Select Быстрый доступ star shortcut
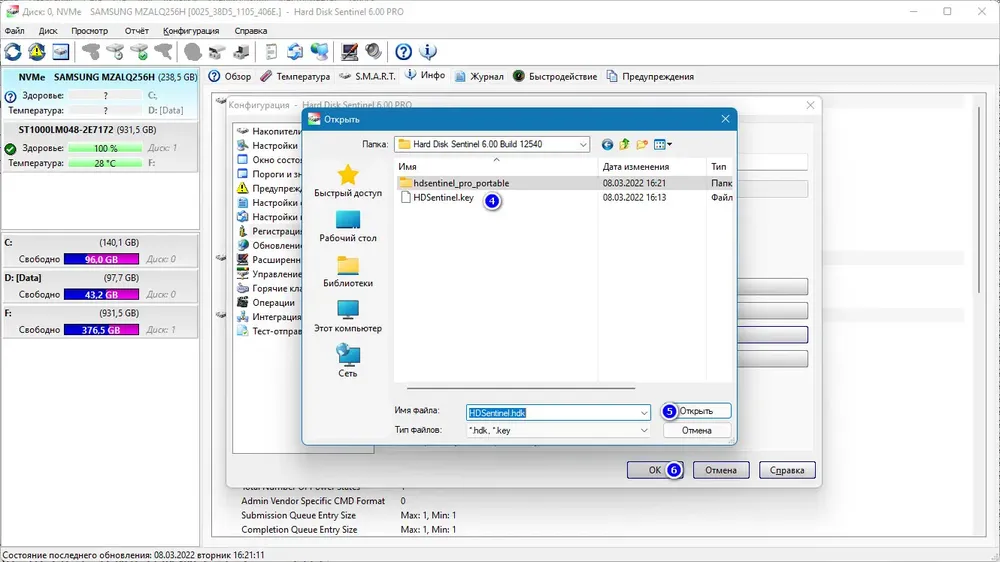1000x562 pixels. [348, 181]
